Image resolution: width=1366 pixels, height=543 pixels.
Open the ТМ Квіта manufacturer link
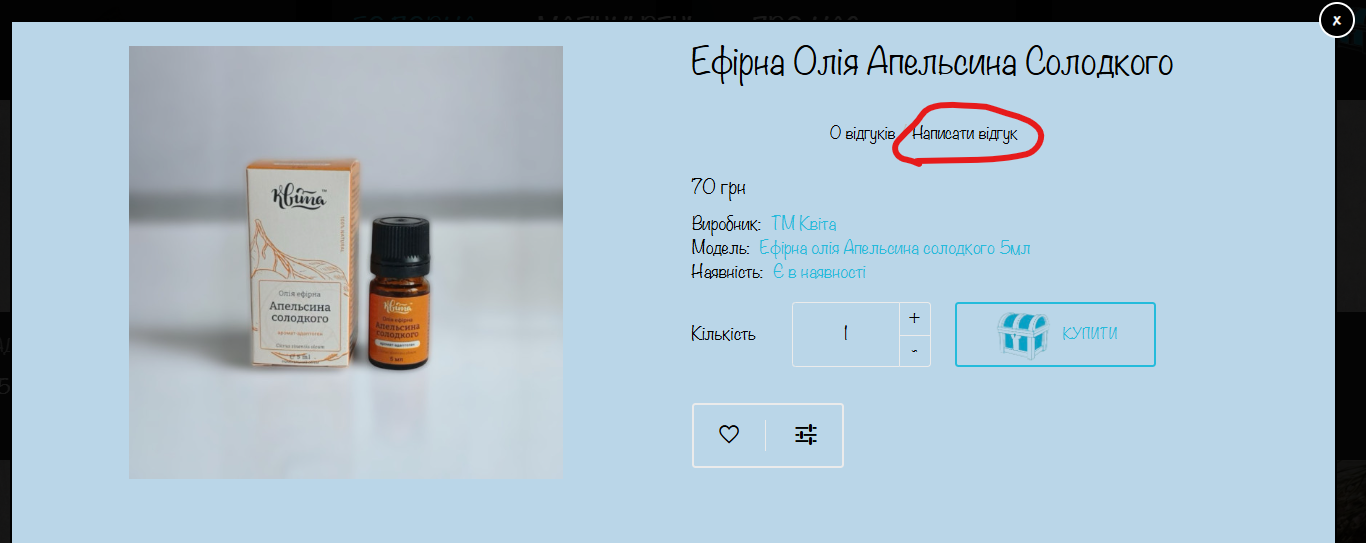click(804, 224)
